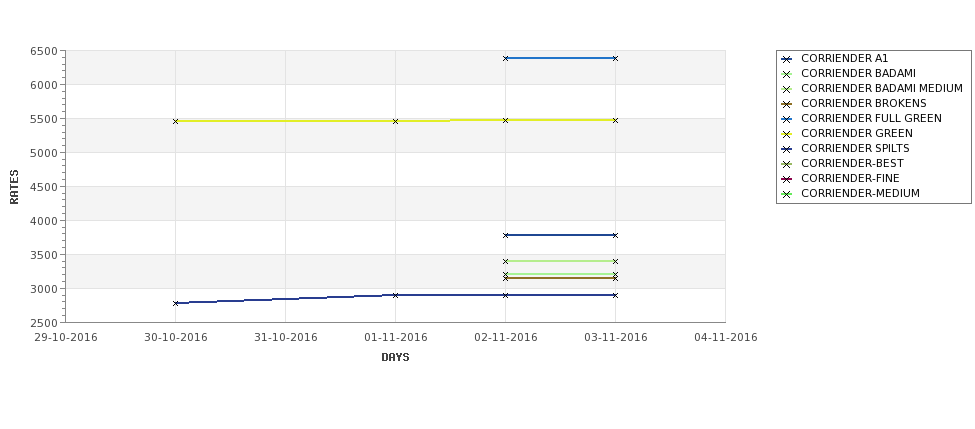Click the FULL GREEN data point on 03-11-2016
975x429 pixels.
pos(616,58)
